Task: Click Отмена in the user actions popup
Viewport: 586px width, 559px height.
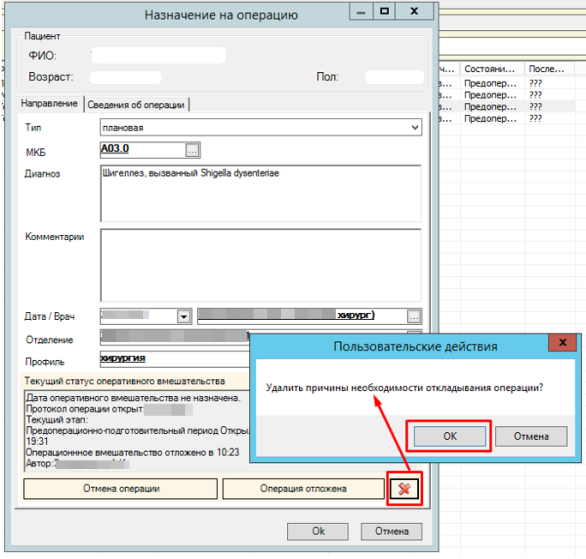Action: (531, 436)
